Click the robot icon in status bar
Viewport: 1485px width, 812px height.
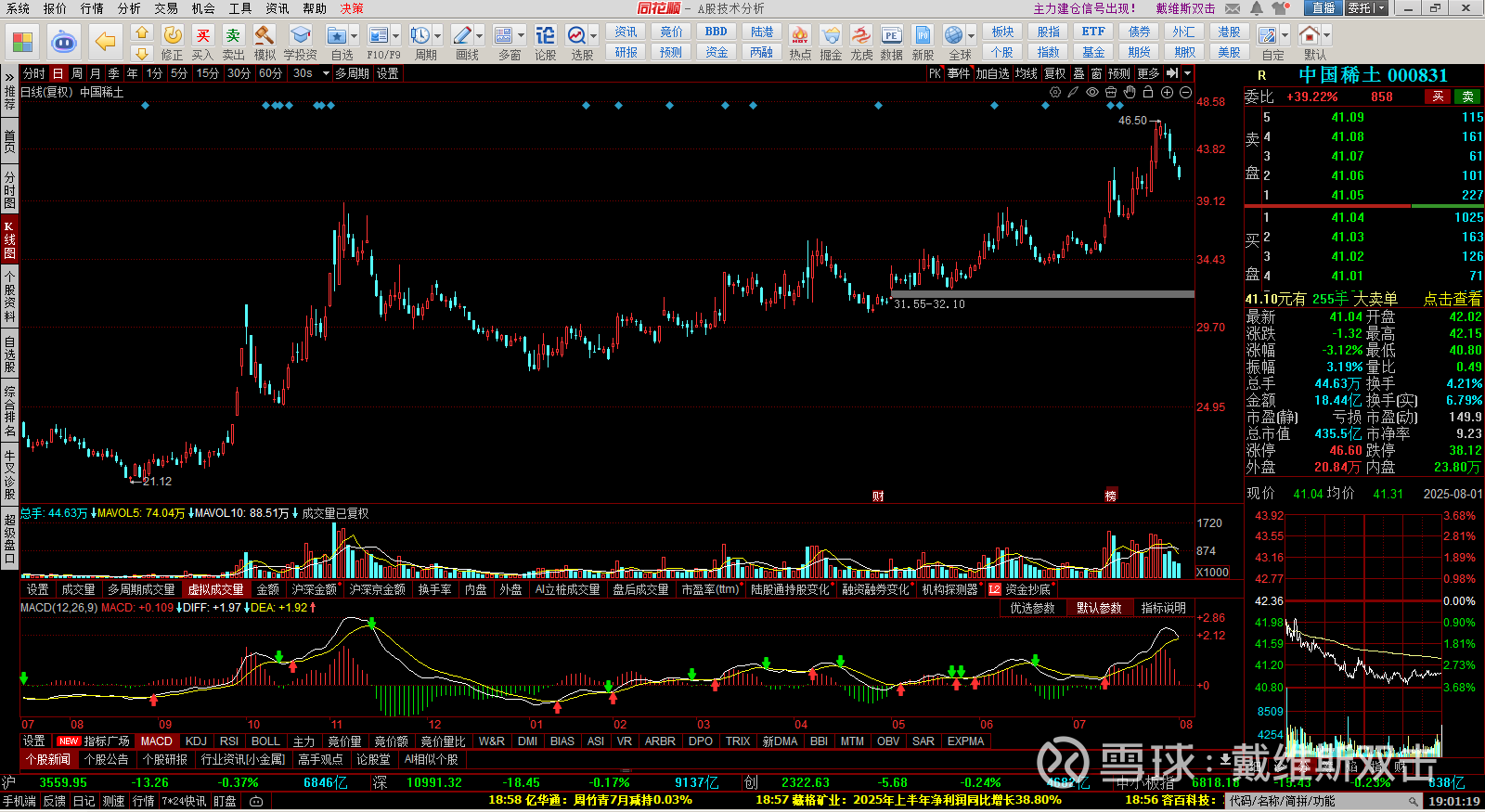(257, 801)
